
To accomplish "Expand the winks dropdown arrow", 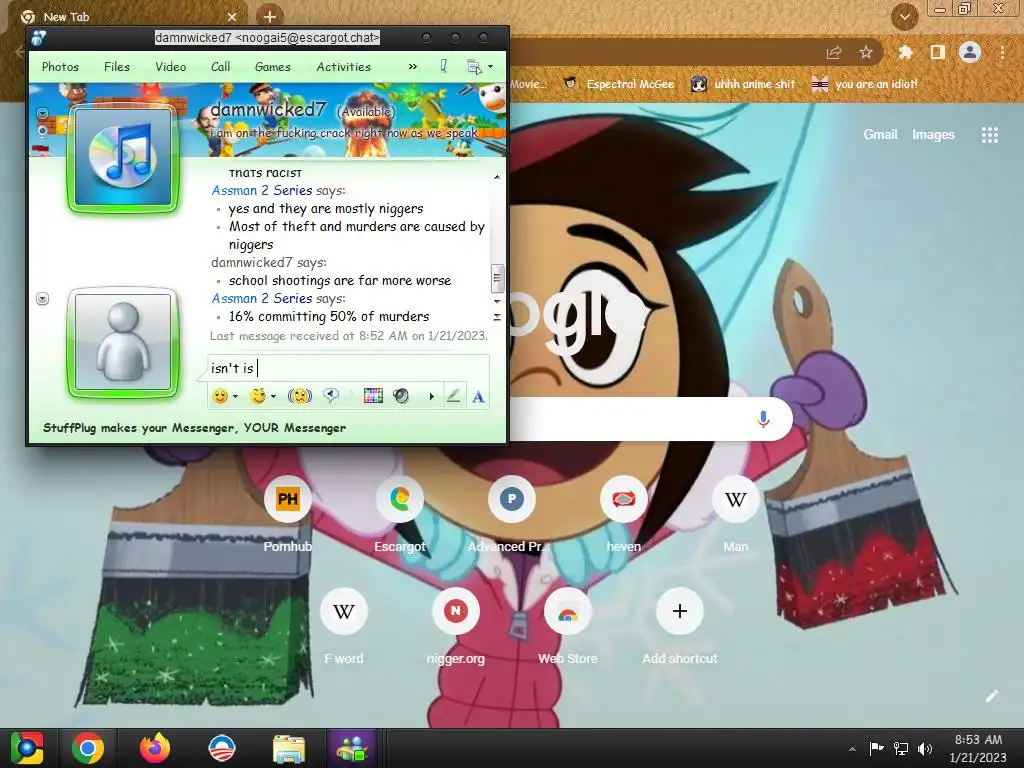I will pyautogui.click(x=274, y=396).
